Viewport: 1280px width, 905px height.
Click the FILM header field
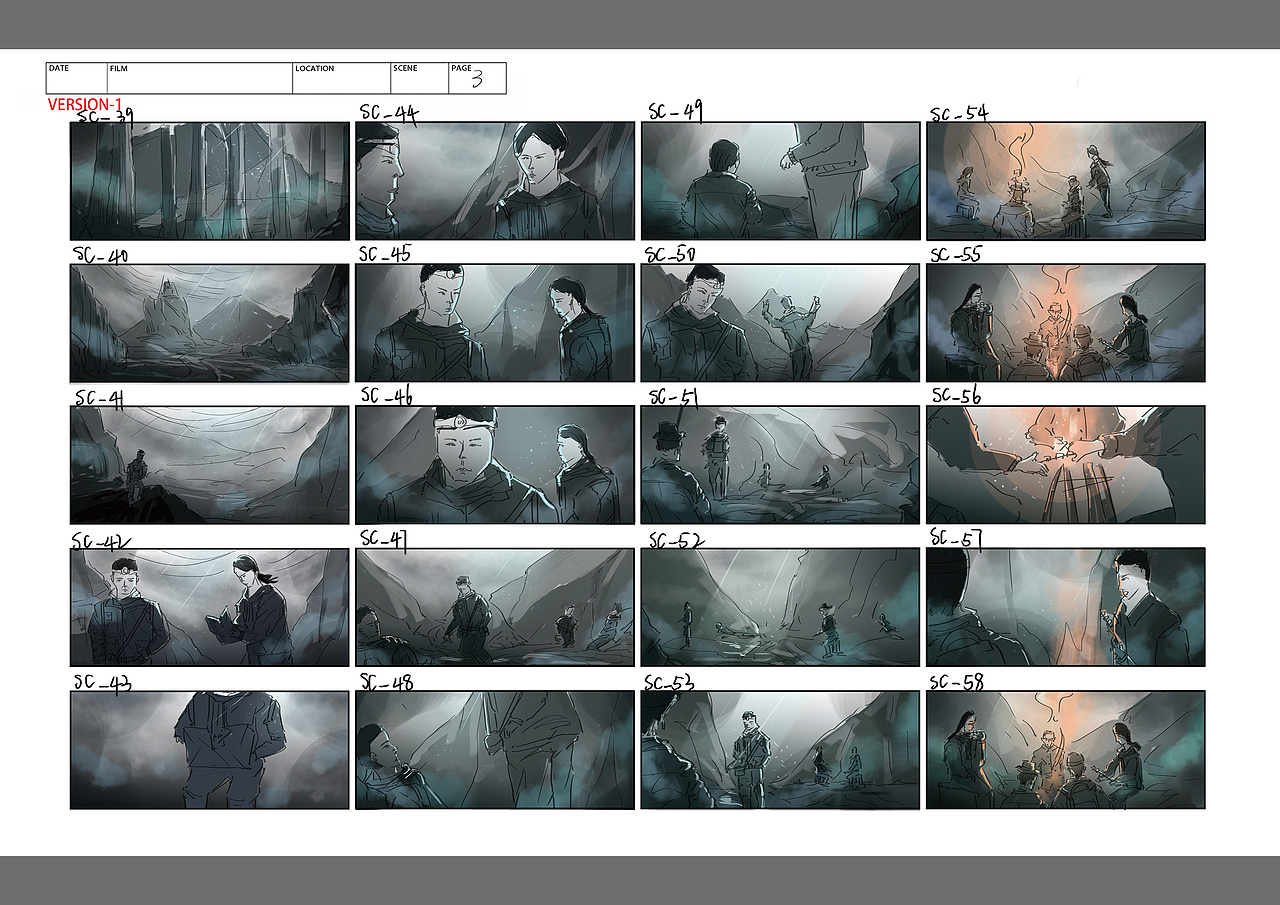click(x=199, y=78)
